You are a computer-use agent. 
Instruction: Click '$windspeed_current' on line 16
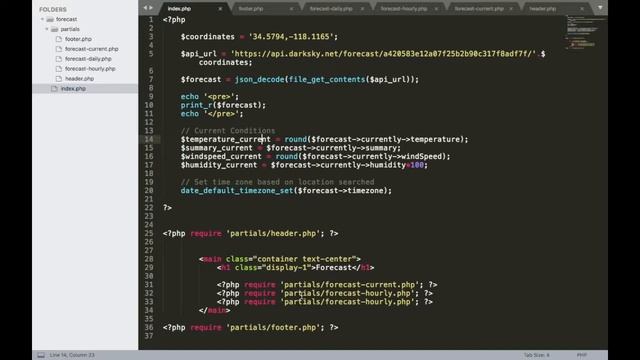(x=221, y=157)
